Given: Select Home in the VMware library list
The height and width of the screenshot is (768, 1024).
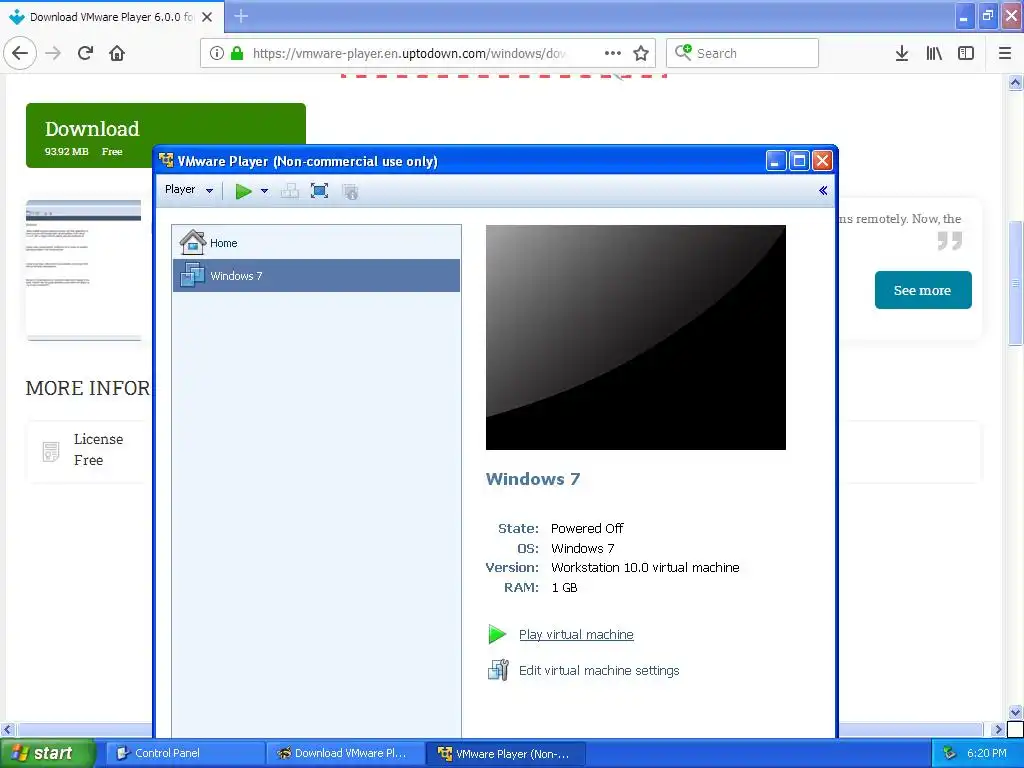Looking at the screenshot, I should pyautogui.click(x=317, y=243).
